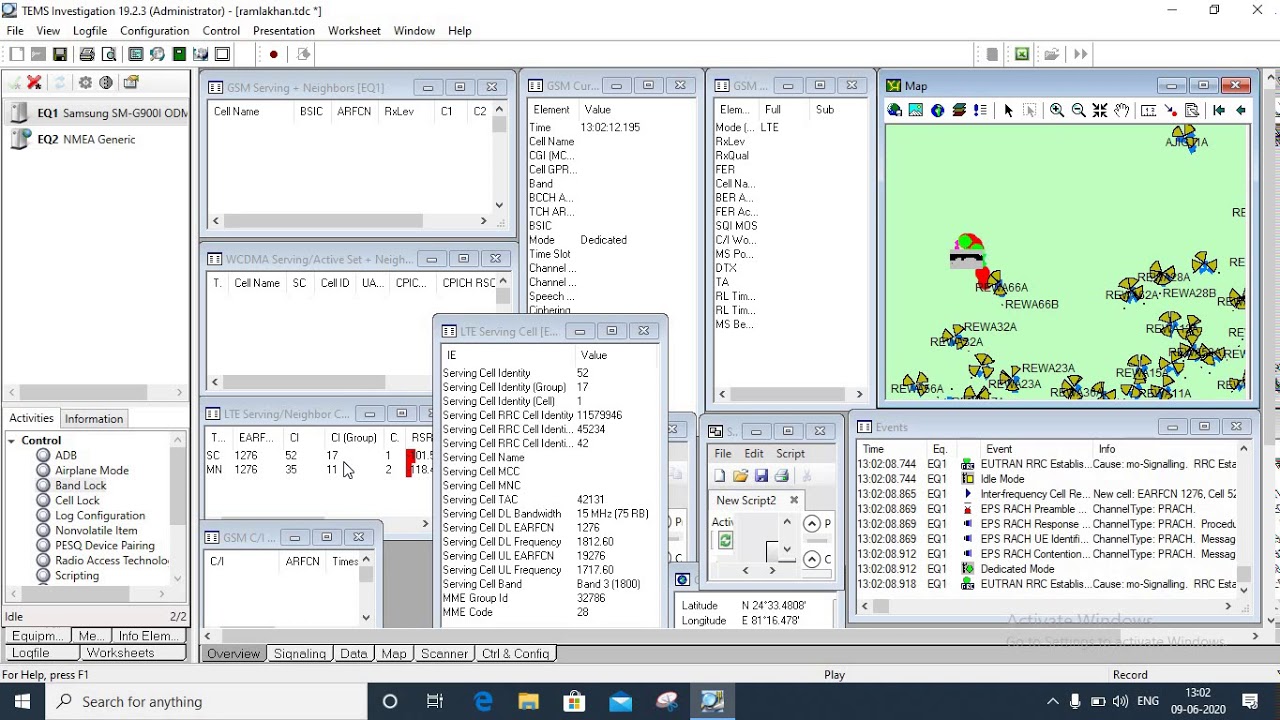Screen dimensions: 1280x720
Task: Switch to the Signaling worksheet tab
Action: click(x=300, y=653)
